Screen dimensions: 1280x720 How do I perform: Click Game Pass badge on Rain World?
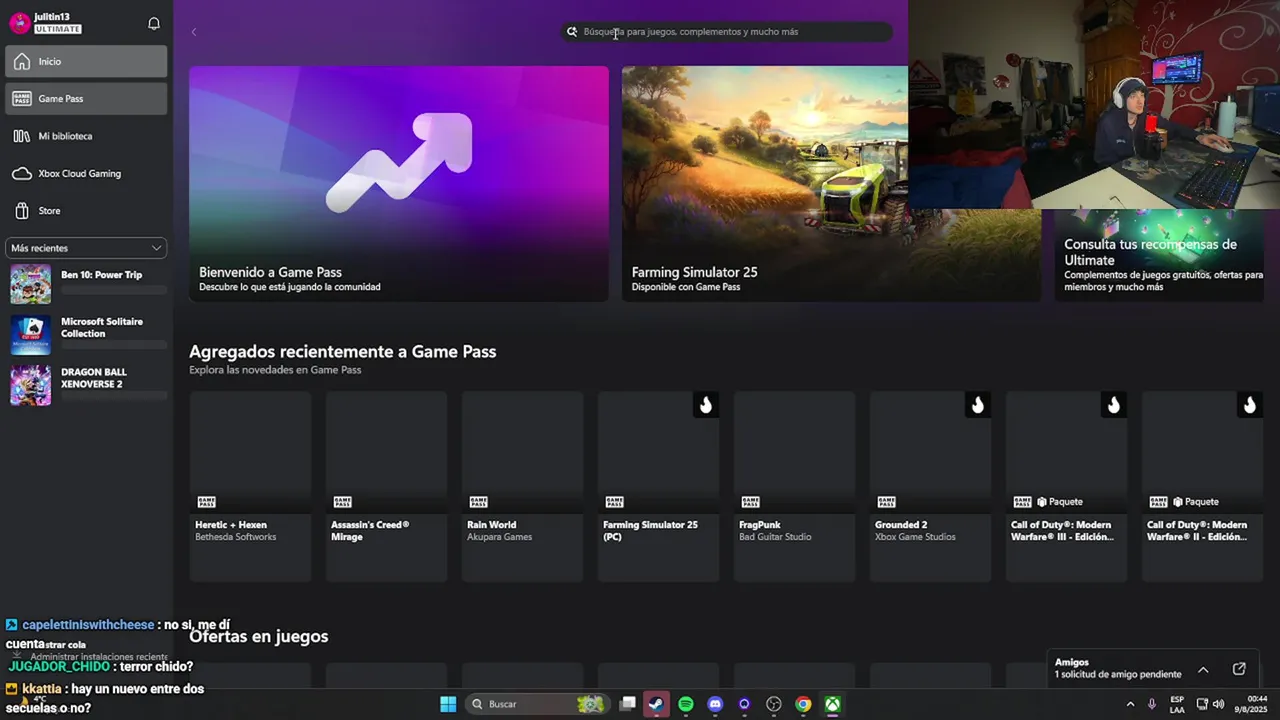click(x=479, y=502)
